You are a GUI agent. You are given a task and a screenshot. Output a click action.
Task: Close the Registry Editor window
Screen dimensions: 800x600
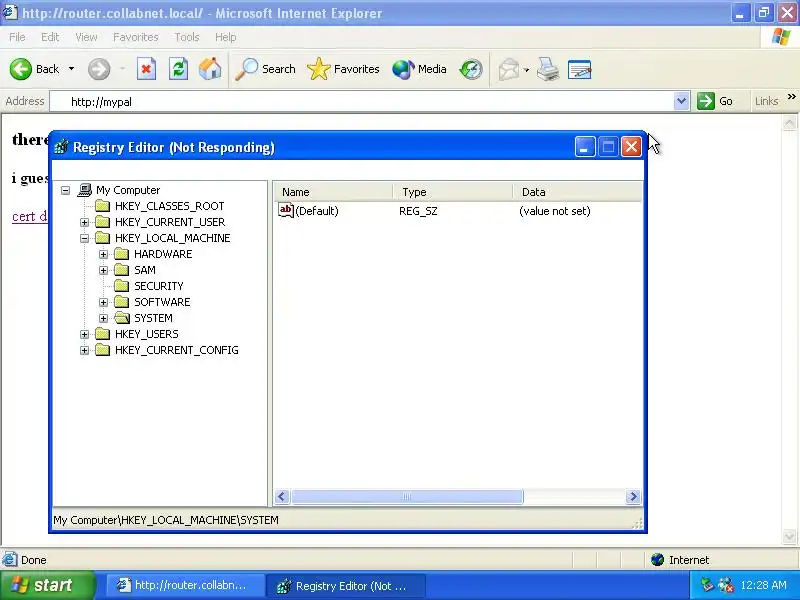[632, 147]
